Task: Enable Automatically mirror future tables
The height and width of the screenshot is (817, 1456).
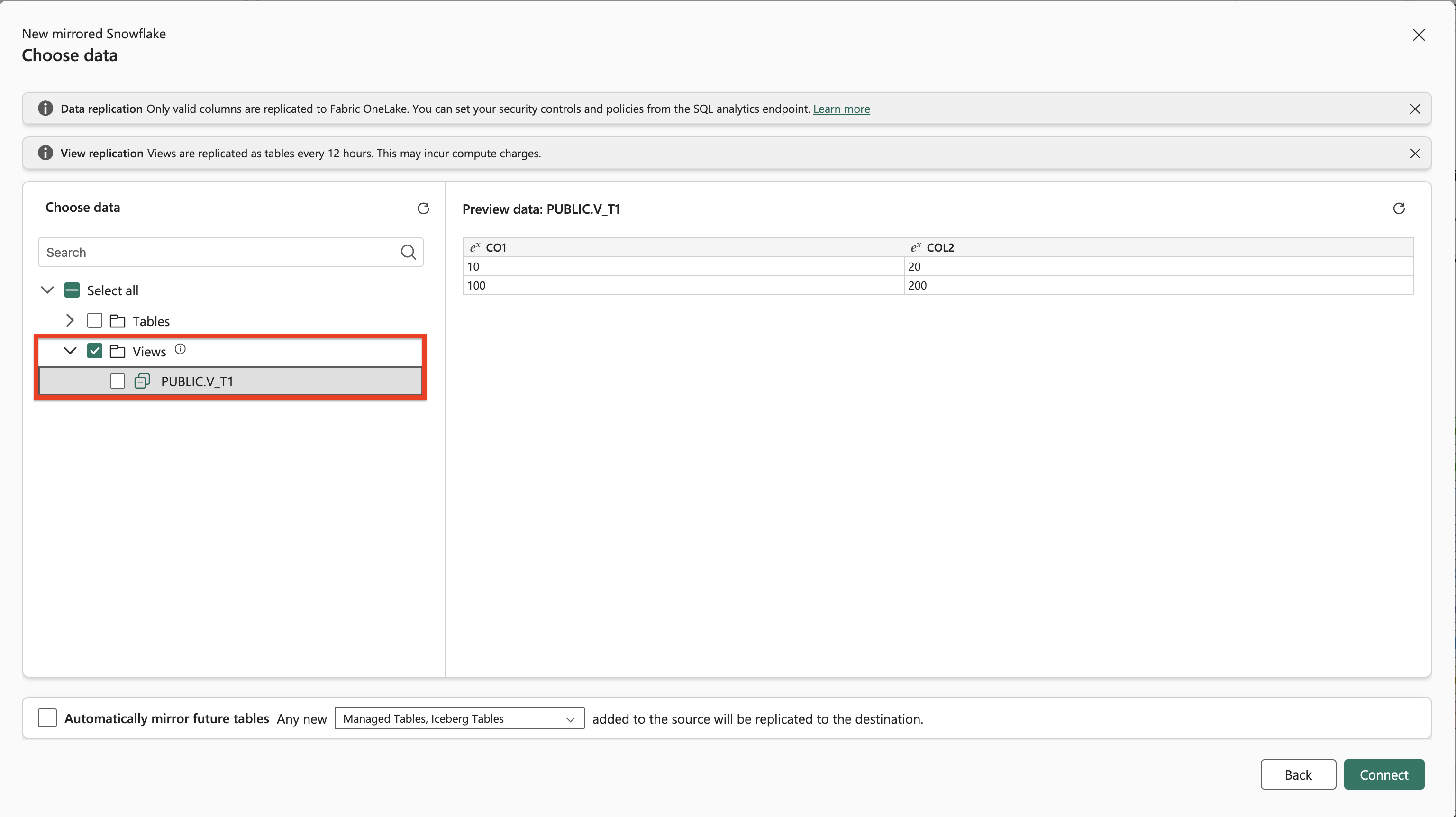Action: (x=47, y=718)
